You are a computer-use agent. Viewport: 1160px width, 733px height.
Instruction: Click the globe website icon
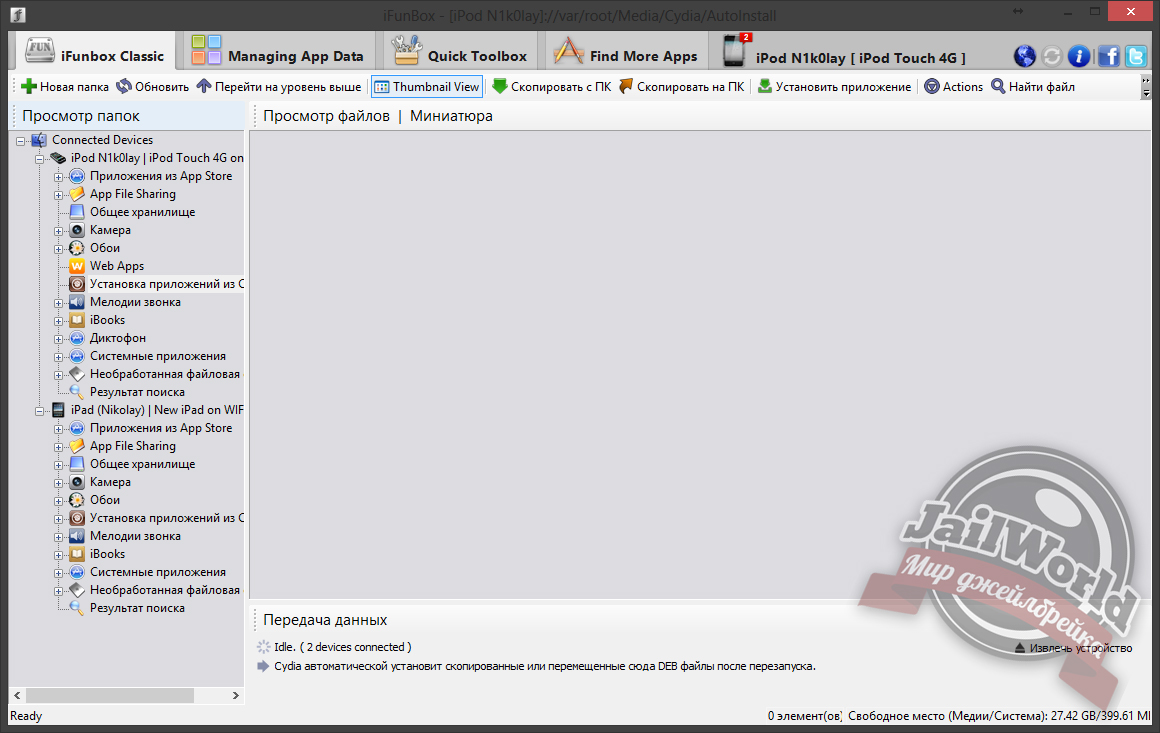[1025, 56]
